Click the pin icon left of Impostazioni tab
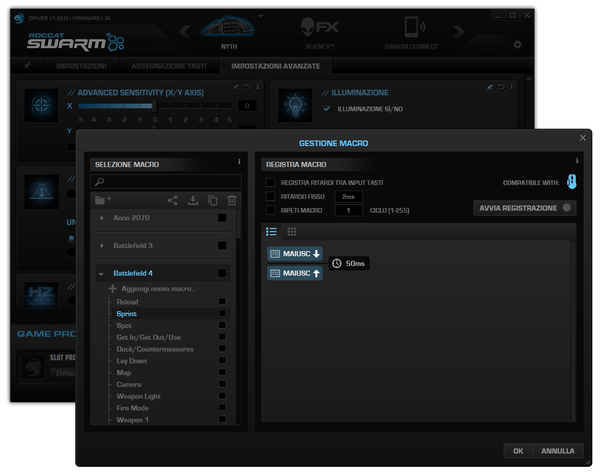The width and height of the screenshot is (600, 474). coord(27,66)
